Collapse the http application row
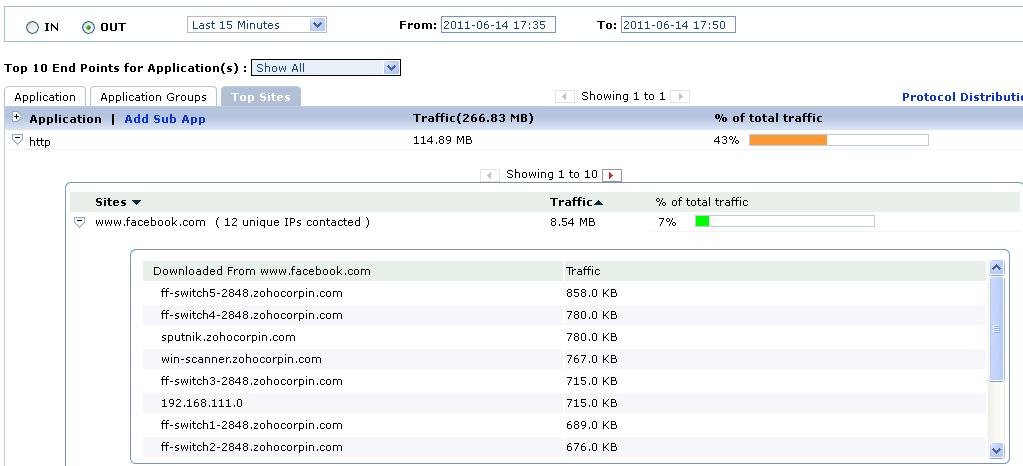The height and width of the screenshot is (466, 1023). pyautogui.click(x=18, y=140)
